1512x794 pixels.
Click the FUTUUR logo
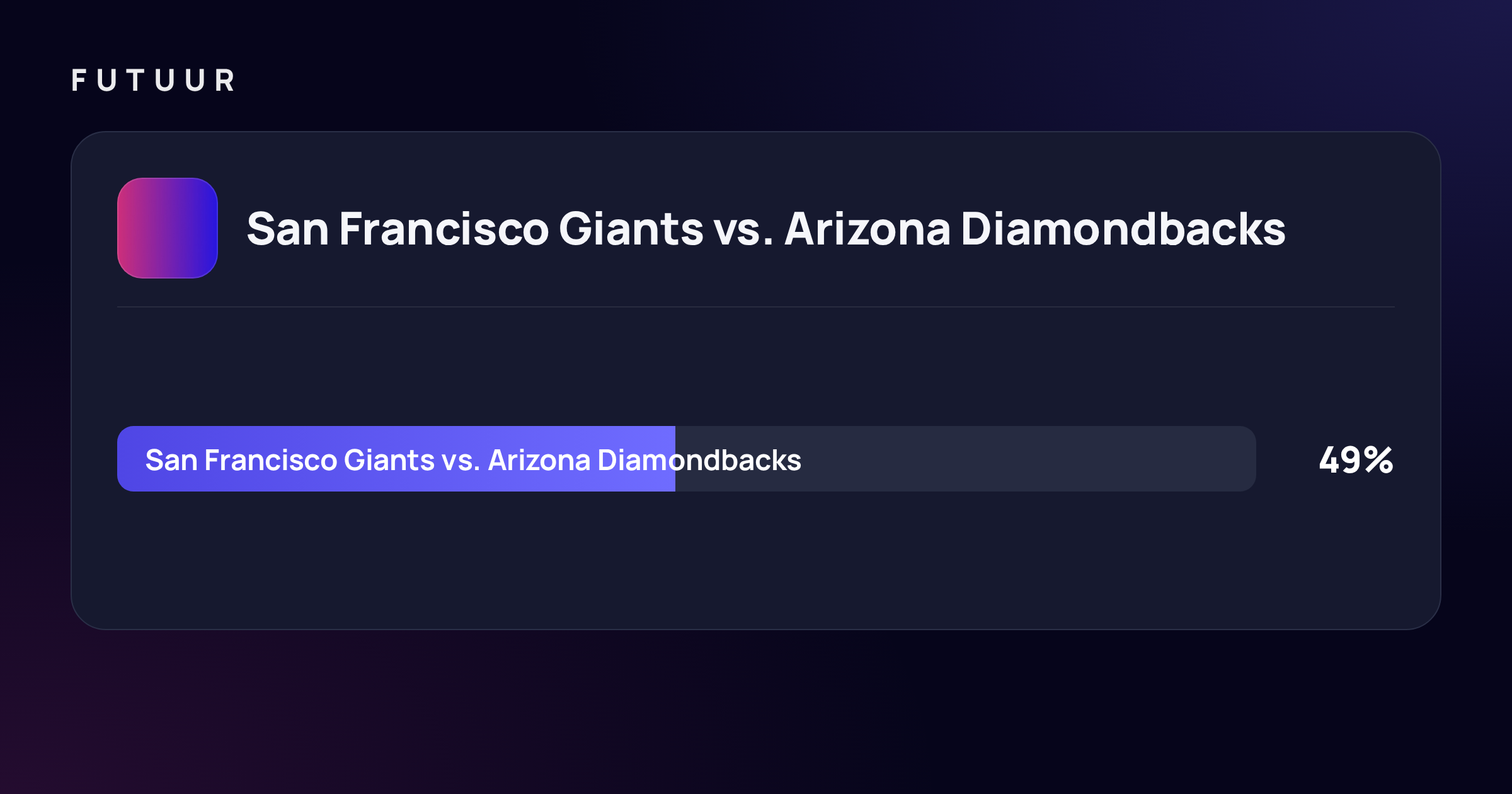[x=153, y=81]
